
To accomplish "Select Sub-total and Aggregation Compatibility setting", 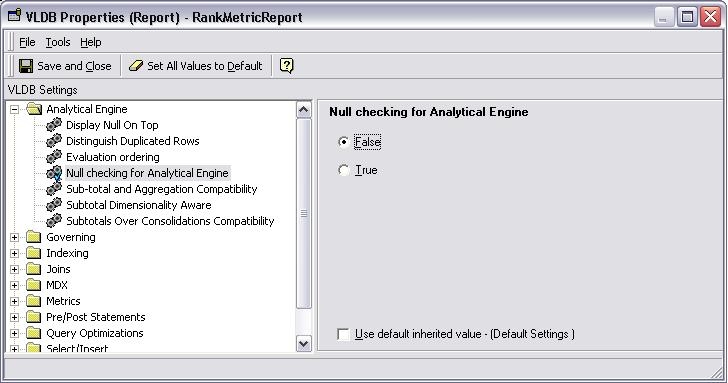I will (x=162, y=189).
